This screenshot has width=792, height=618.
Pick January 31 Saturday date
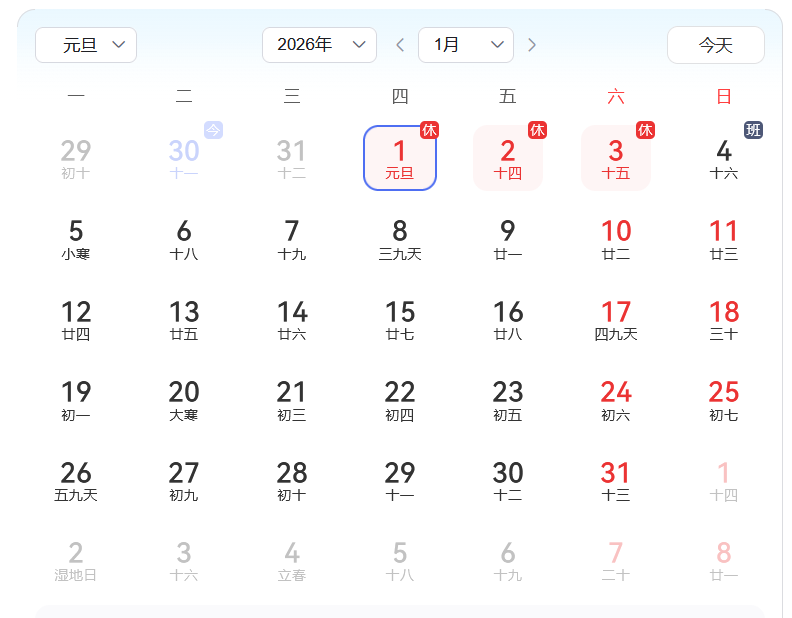tap(616, 480)
